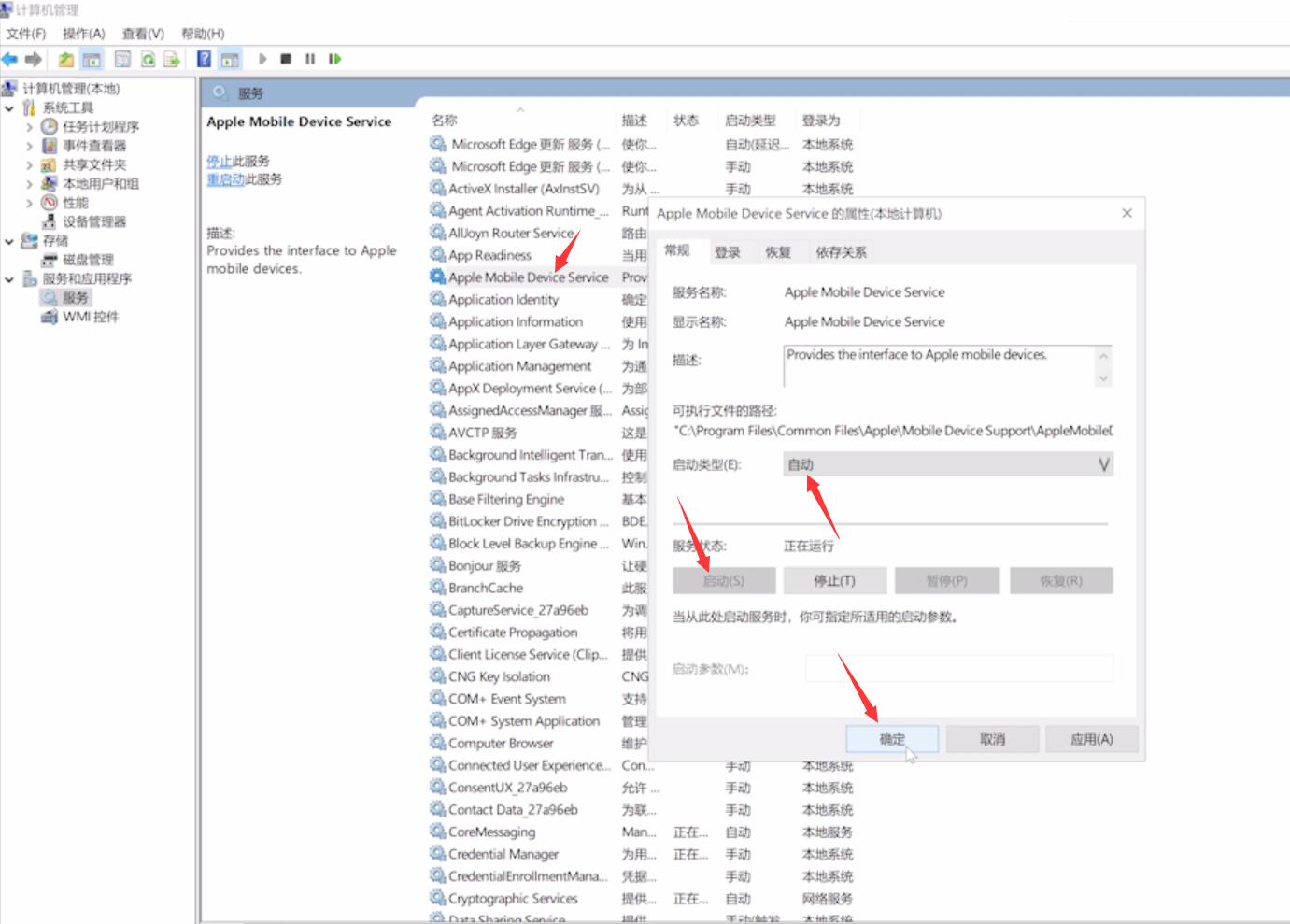Expand the 性能 node
Screen dimensions: 1290x924
[x=29, y=203]
